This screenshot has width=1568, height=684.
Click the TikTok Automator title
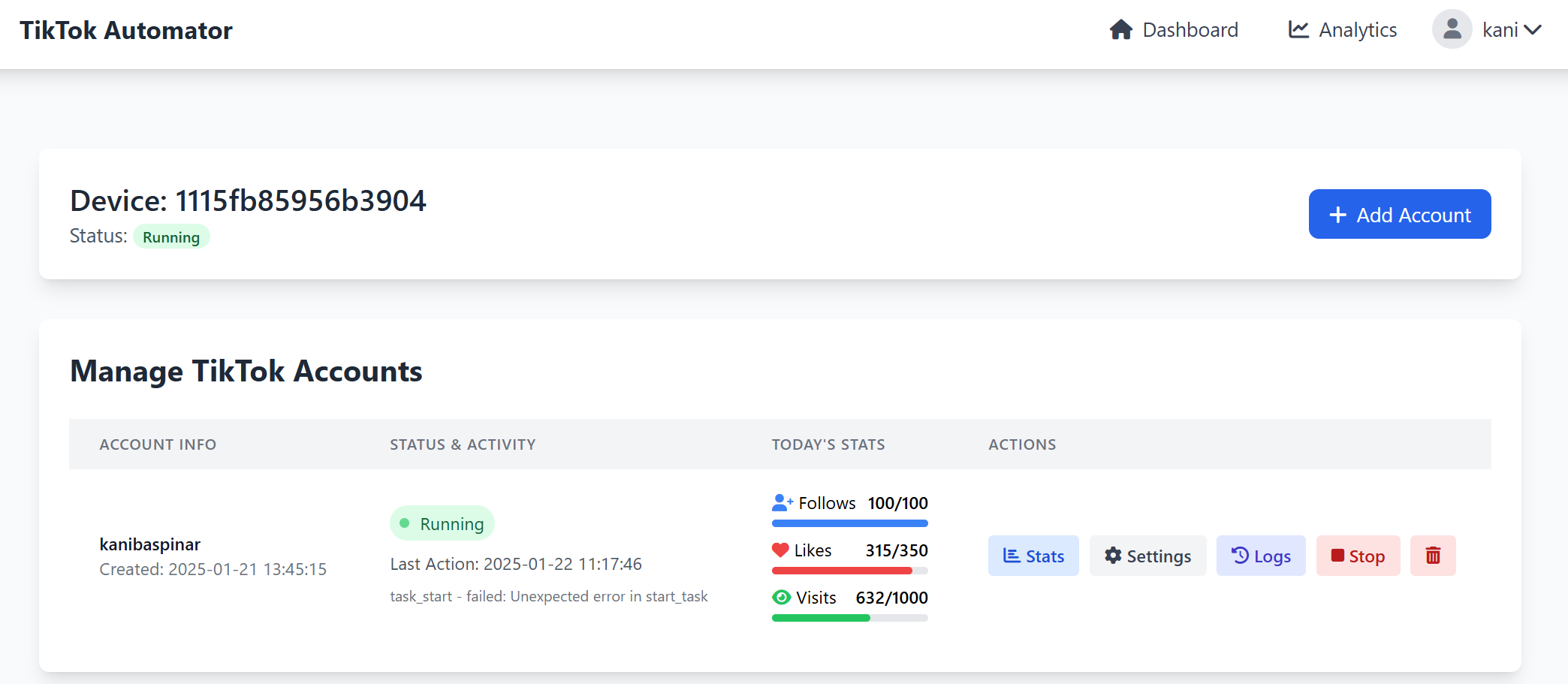point(126,31)
